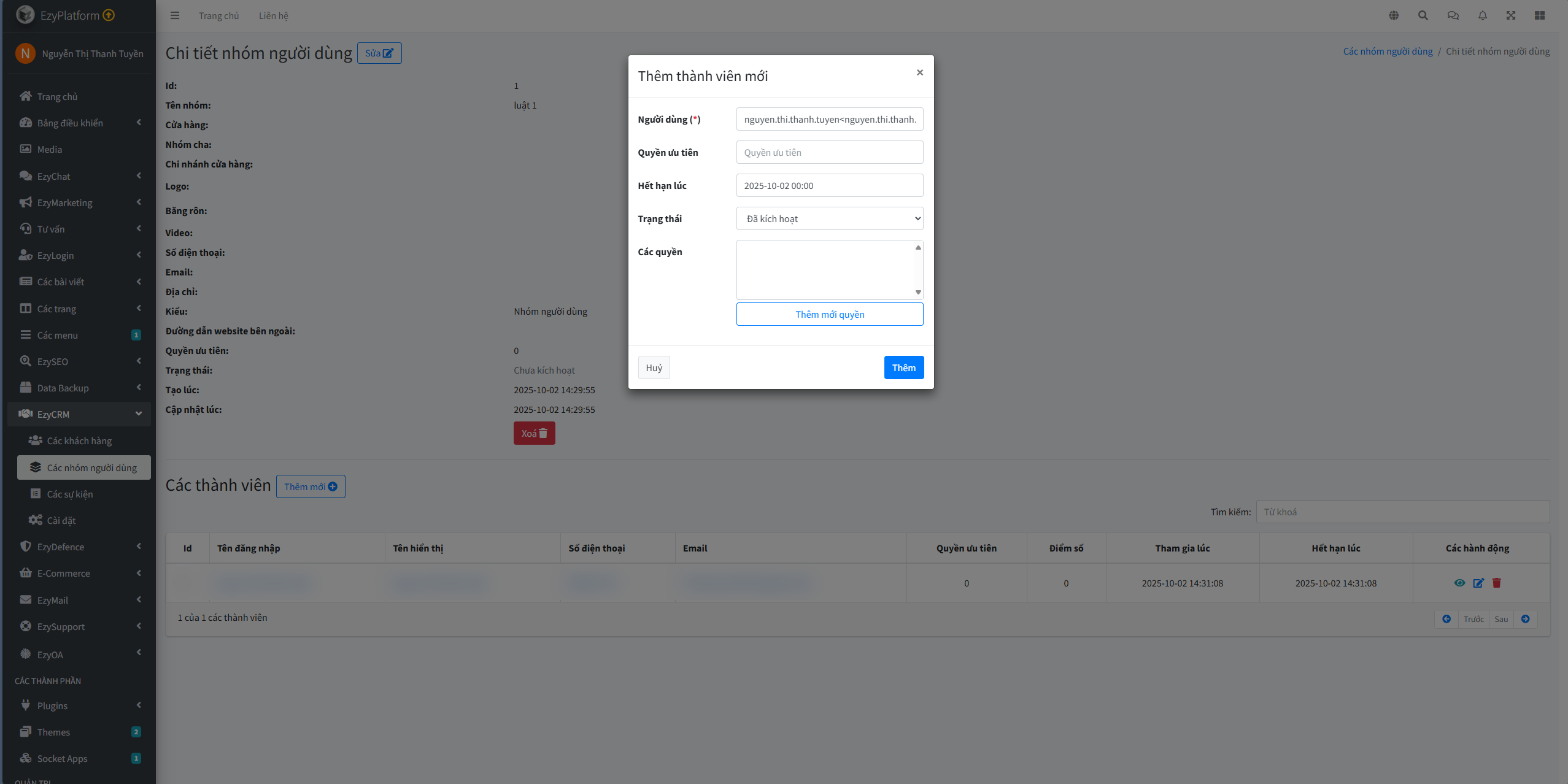View member details via the eye icon

click(x=1459, y=583)
